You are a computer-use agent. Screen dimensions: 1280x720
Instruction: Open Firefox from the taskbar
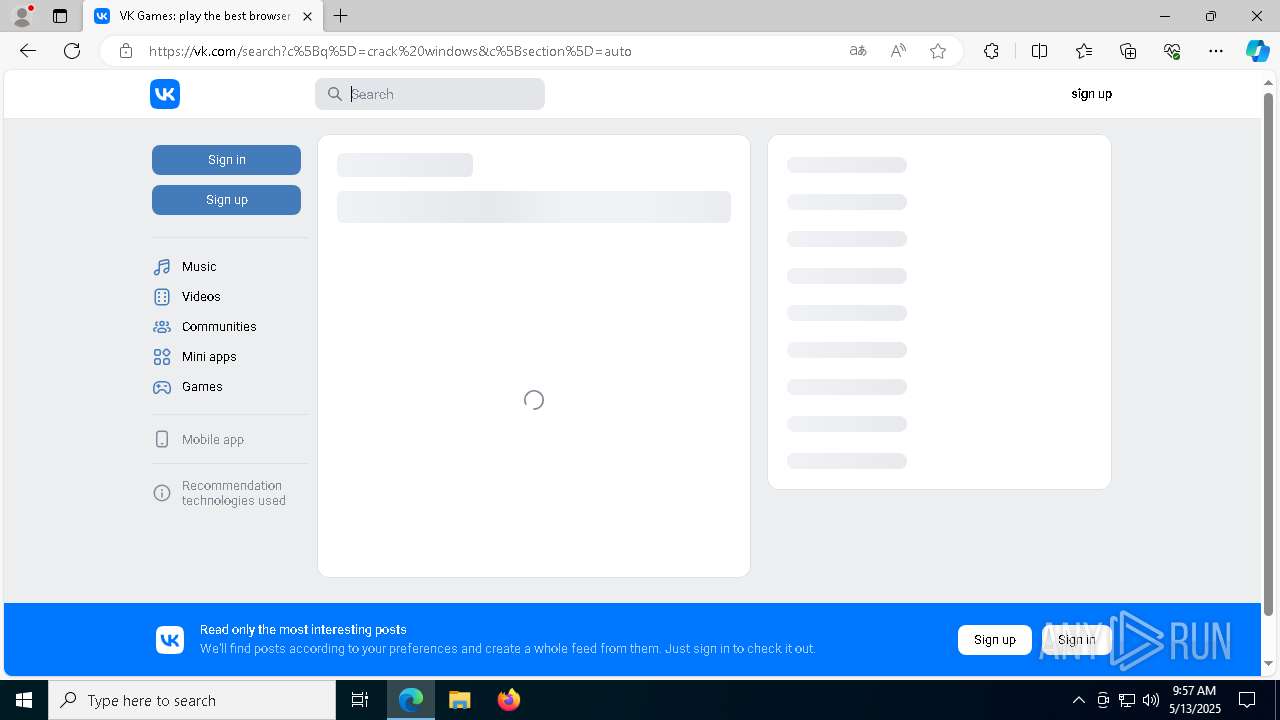(508, 700)
